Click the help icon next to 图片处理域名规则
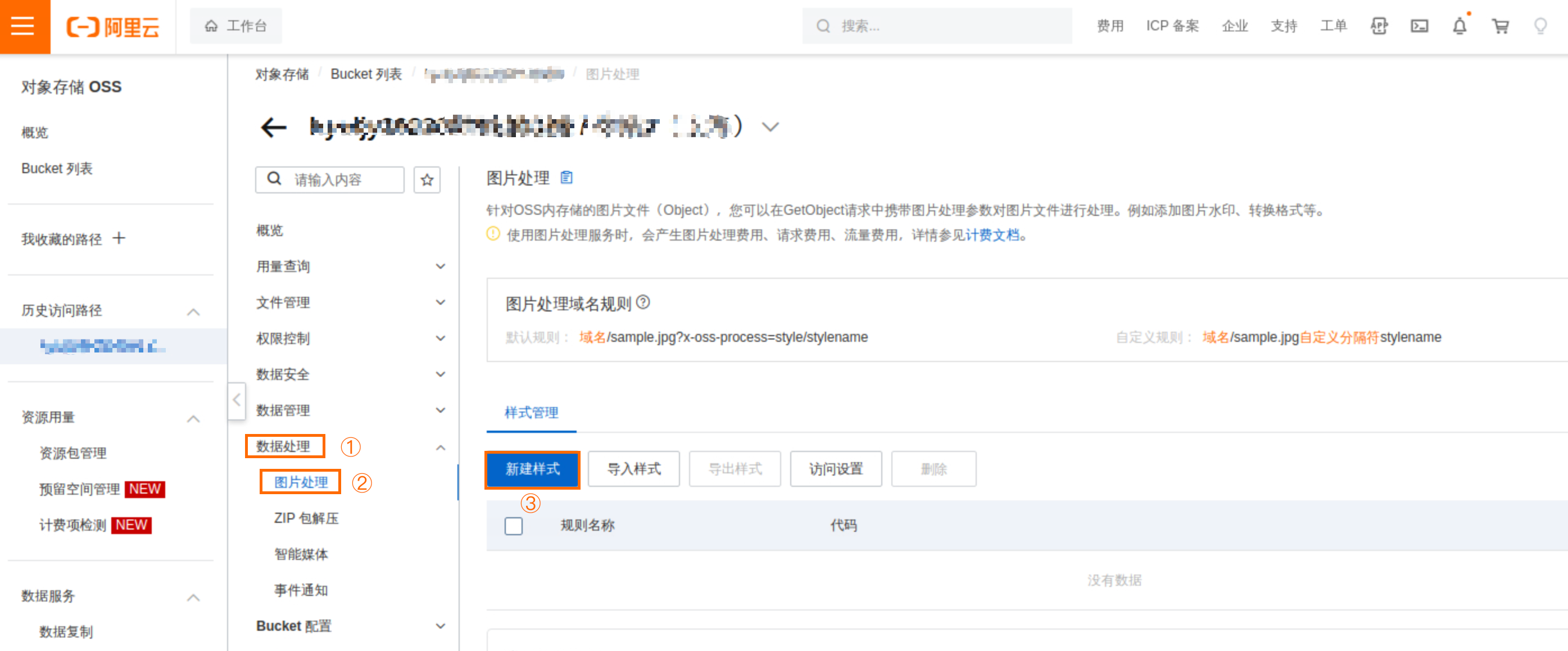Screen dimensions: 1568x651 coord(643,302)
